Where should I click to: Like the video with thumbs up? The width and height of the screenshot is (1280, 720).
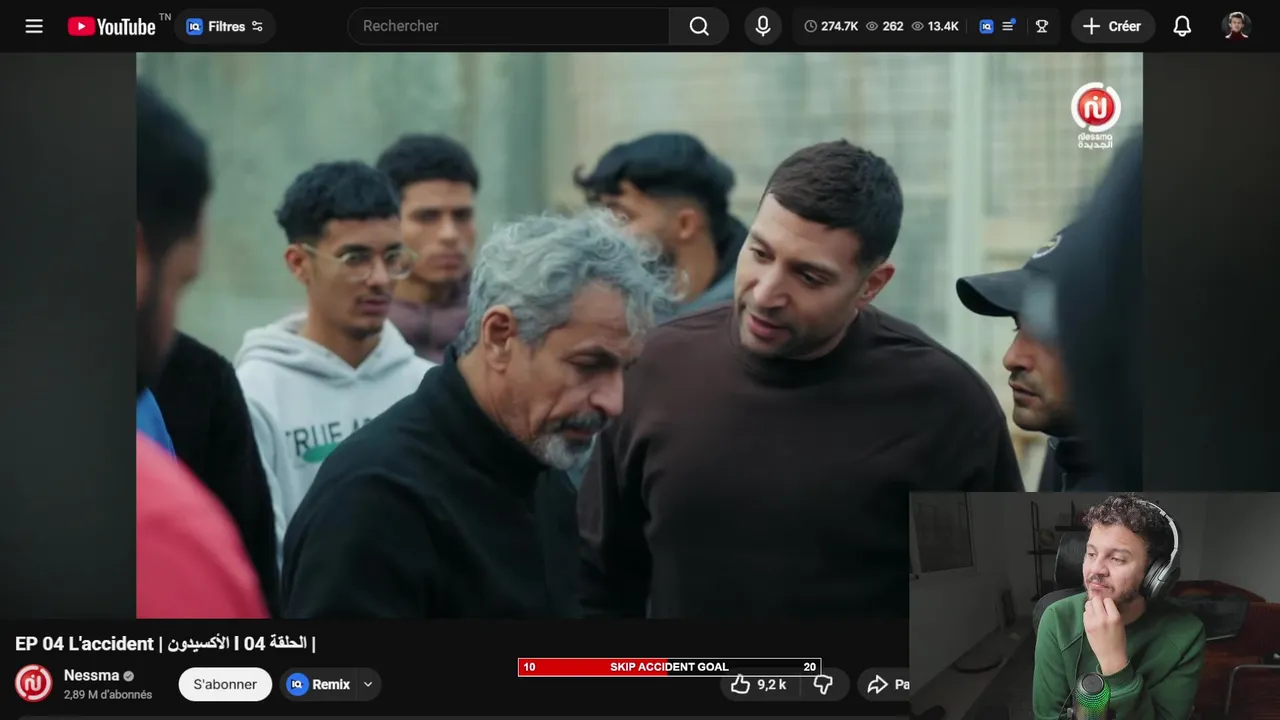click(x=759, y=684)
